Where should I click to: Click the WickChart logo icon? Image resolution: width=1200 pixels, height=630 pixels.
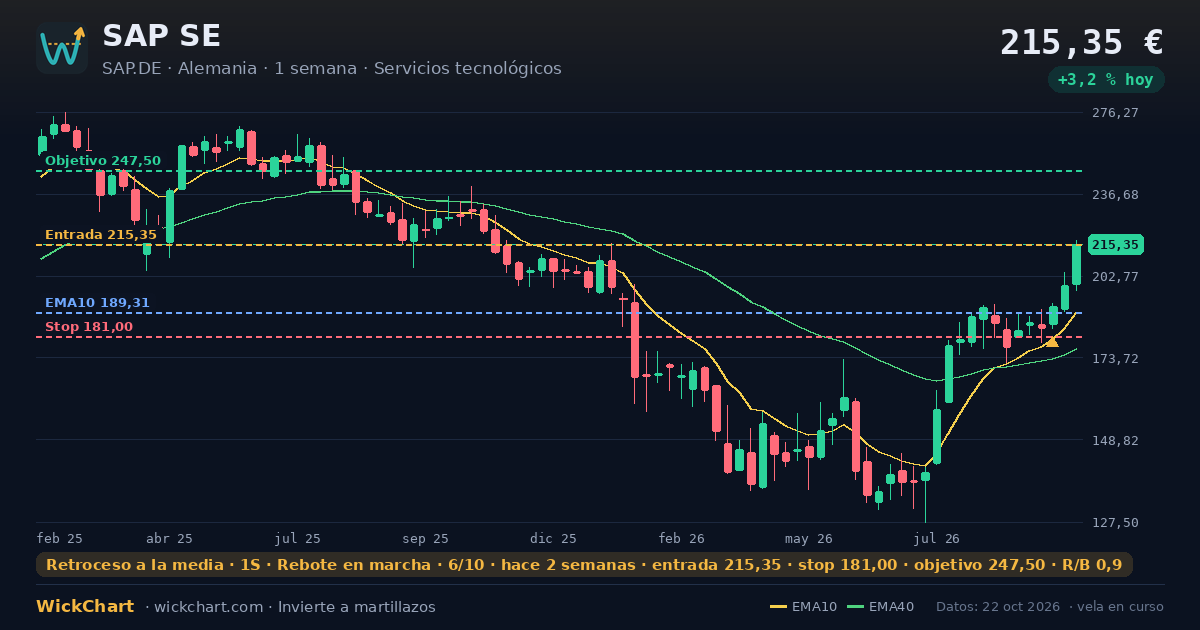(62, 48)
